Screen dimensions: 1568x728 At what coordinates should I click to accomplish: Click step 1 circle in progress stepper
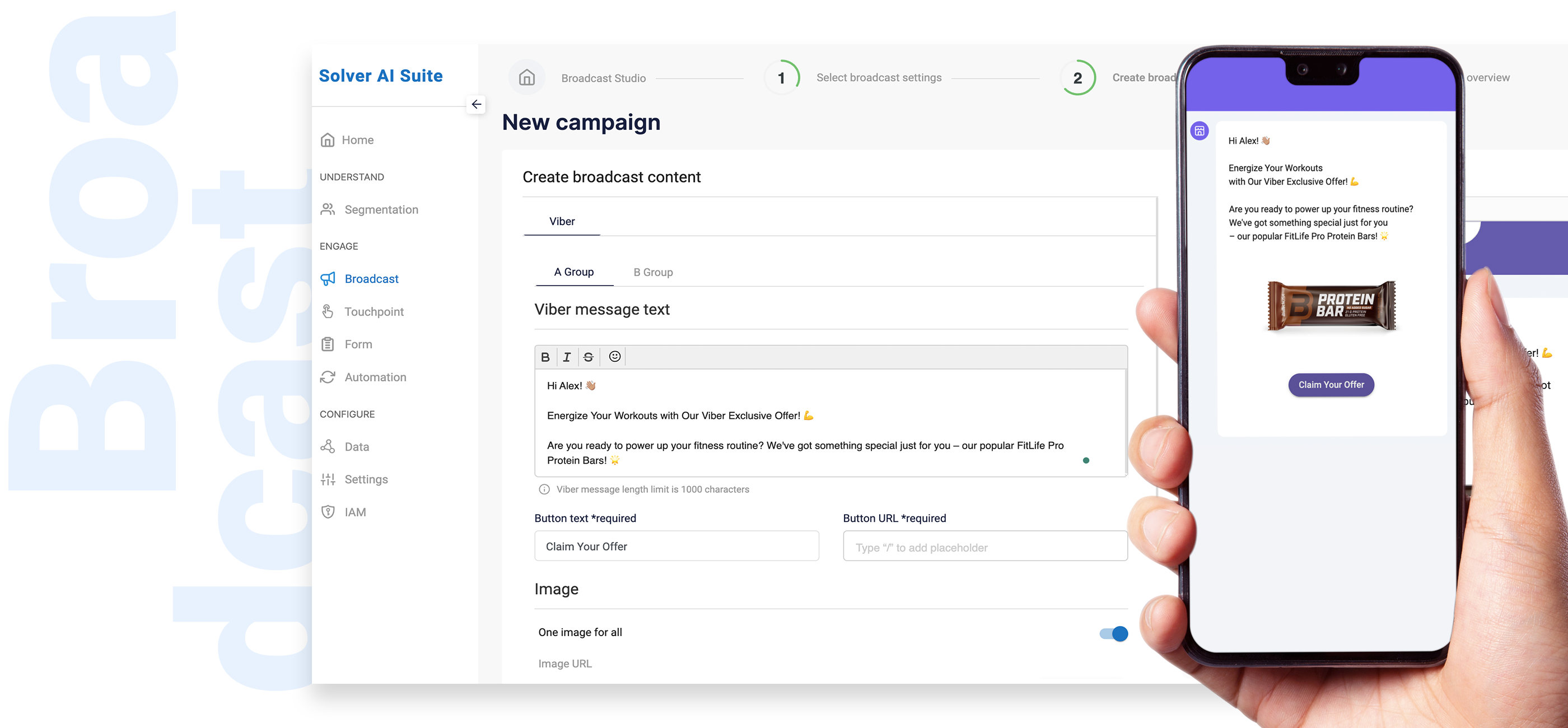pyautogui.click(x=782, y=78)
